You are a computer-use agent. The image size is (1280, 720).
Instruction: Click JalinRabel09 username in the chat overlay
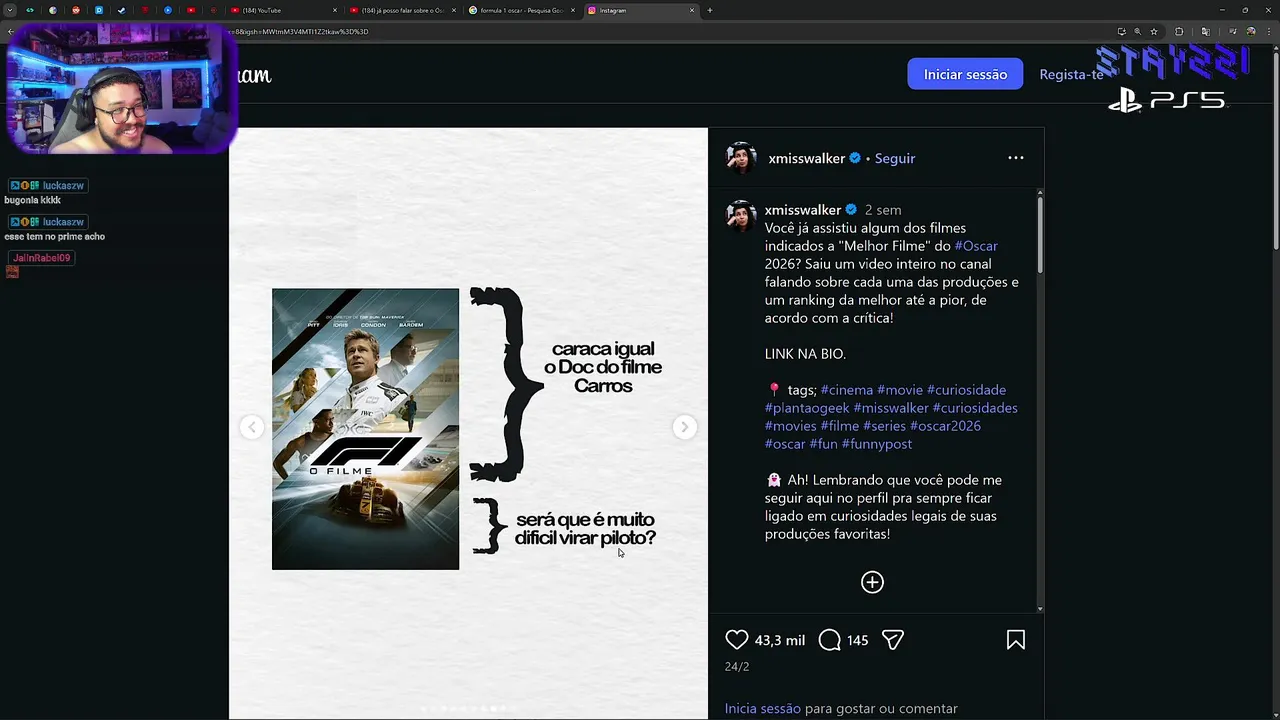[x=42, y=258]
